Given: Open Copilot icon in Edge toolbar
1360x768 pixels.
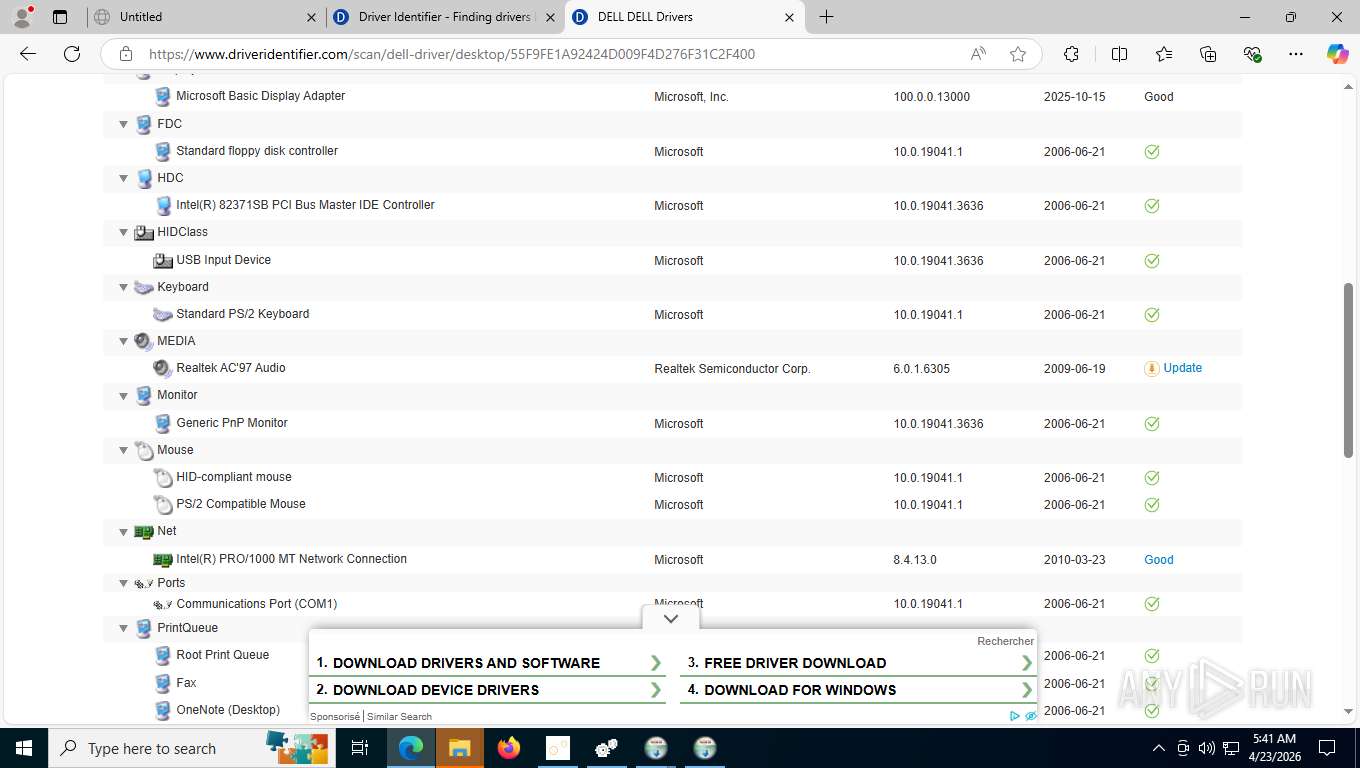Looking at the screenshot, I should 1338,54.
